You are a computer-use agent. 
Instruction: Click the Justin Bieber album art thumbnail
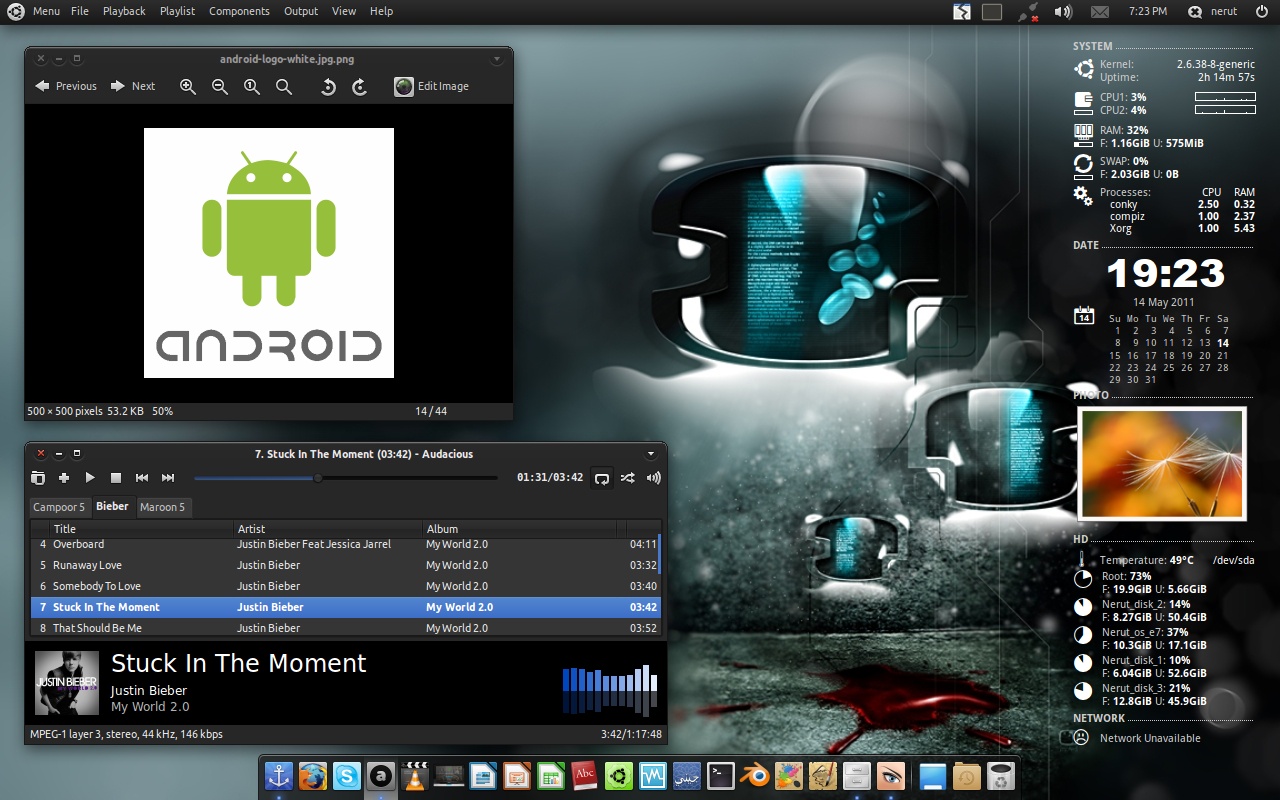click(x=67, y=683)
